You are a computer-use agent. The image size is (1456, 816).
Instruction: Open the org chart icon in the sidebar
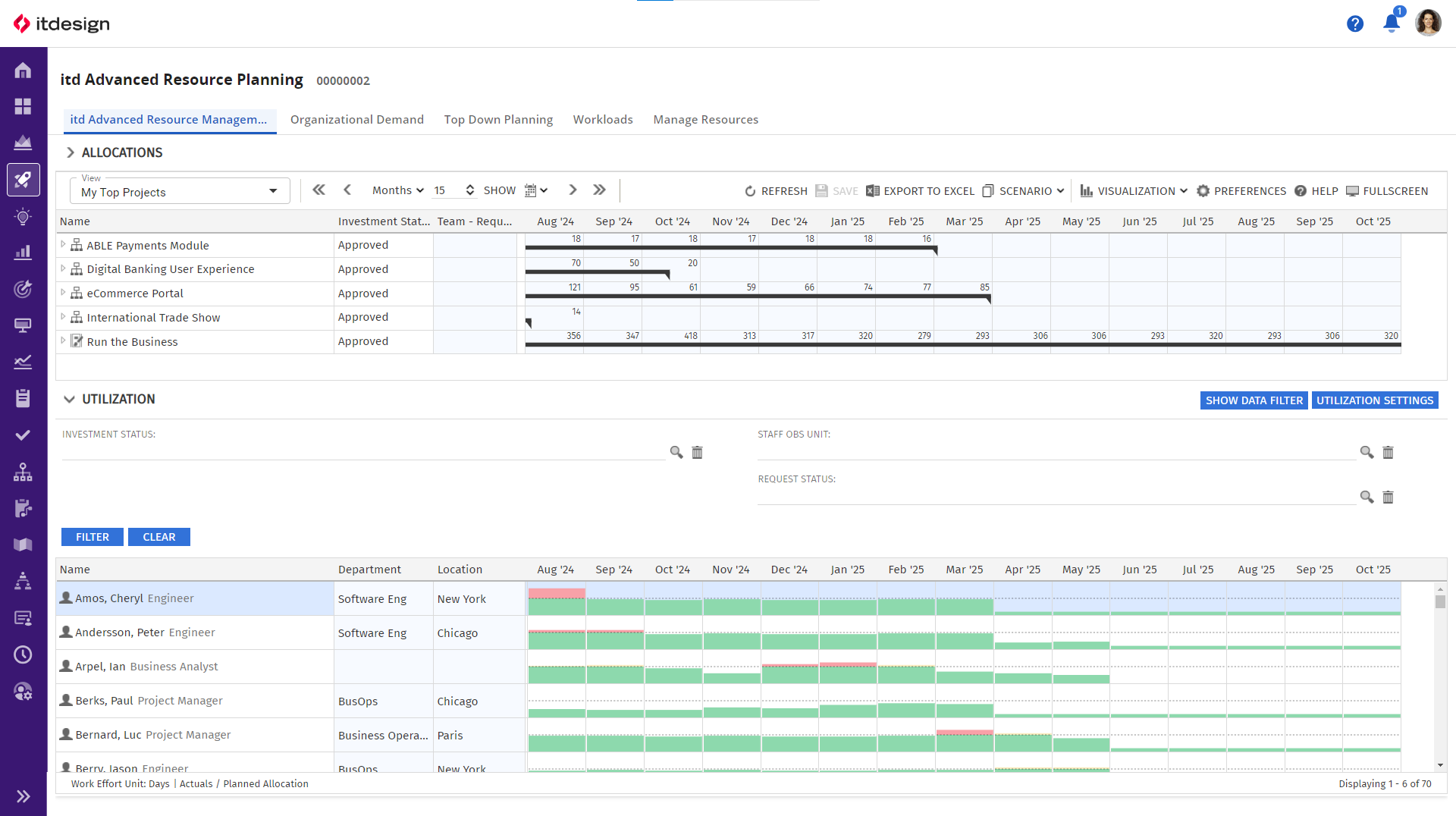pos(23,472)
